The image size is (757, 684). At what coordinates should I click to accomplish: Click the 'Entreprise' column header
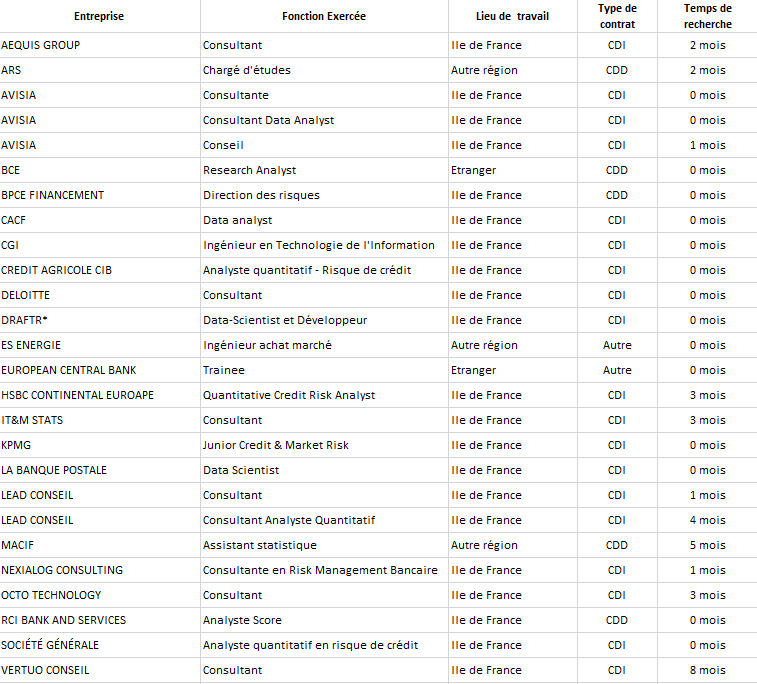pyautogui.click(x=98, y=16)
